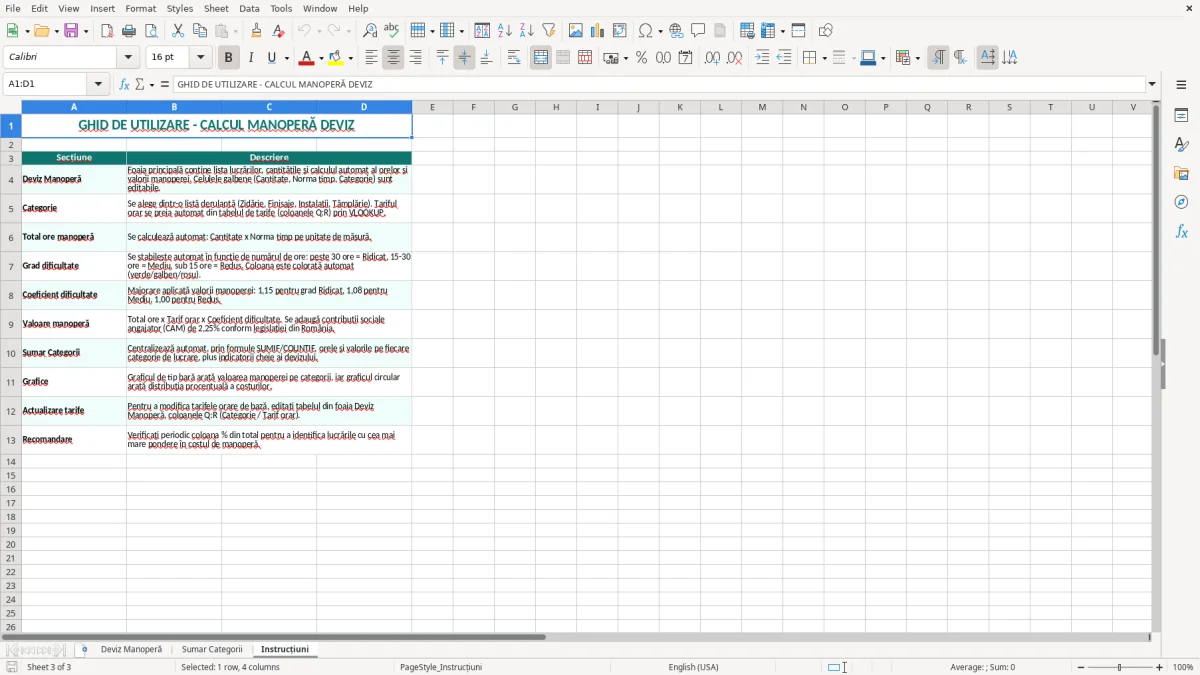Open the Format menu
The height and width of the screenshot is (675, 1200).
tap(141, 8)
